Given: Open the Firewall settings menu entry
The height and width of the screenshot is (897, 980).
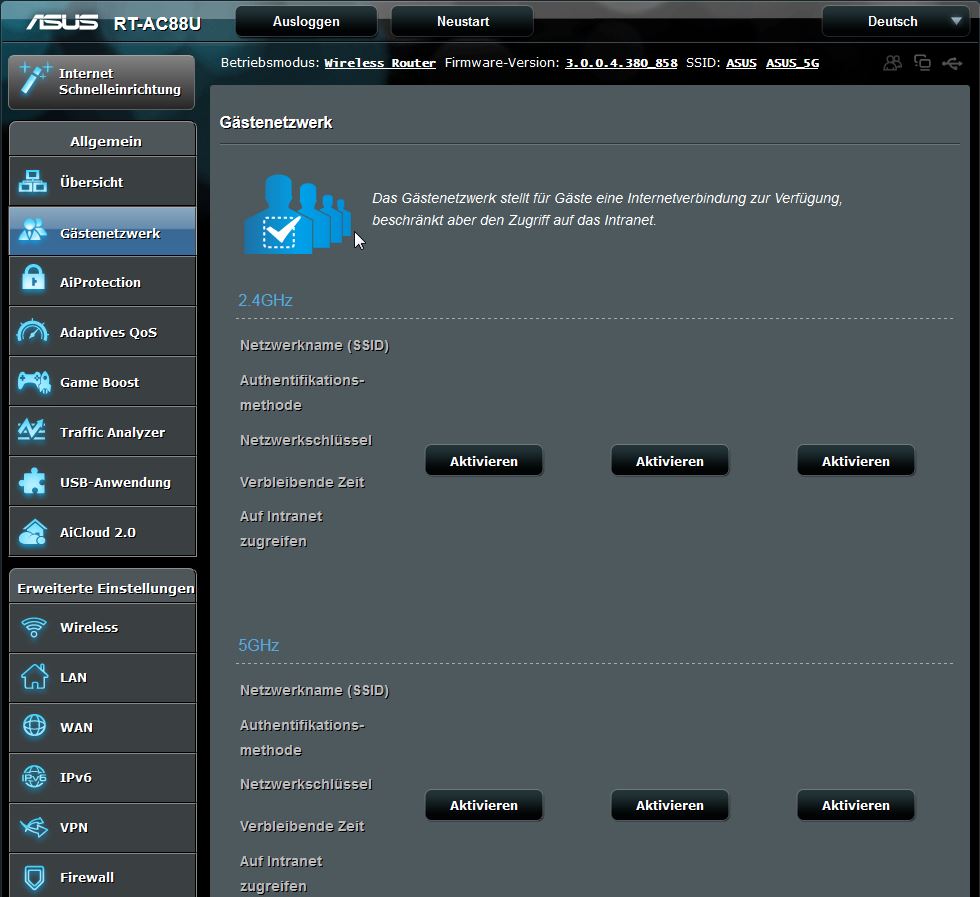Looking at the screenshot, I should pos(102,876).
